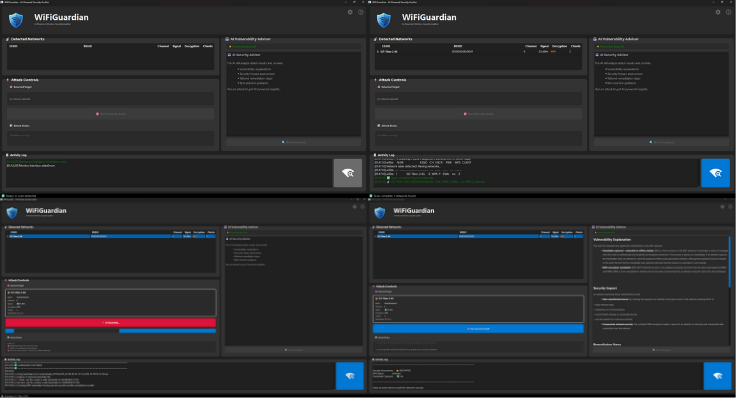Click the blue attack progress bar under the red button

(x=111, y=331)
